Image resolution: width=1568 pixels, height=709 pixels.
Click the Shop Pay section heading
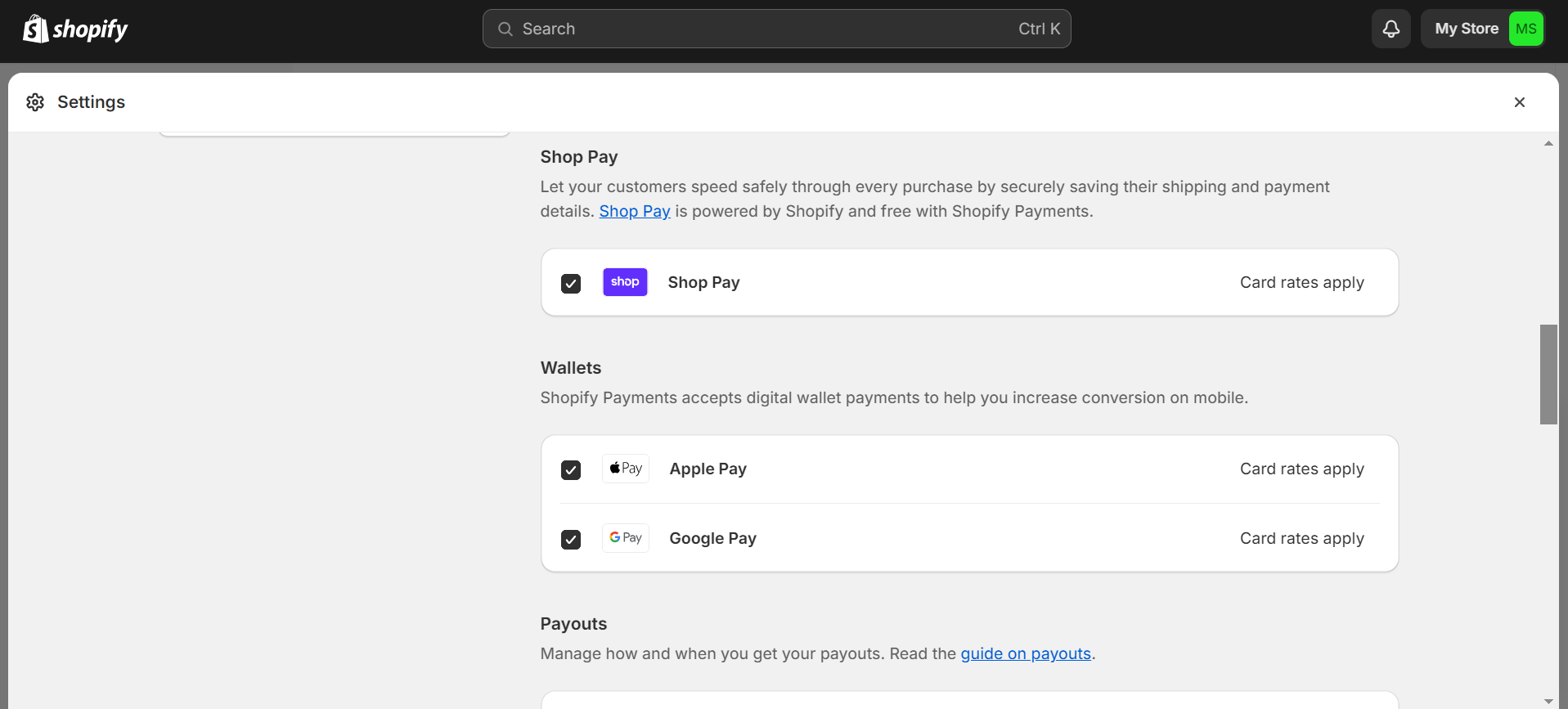(x=579, y=157)
